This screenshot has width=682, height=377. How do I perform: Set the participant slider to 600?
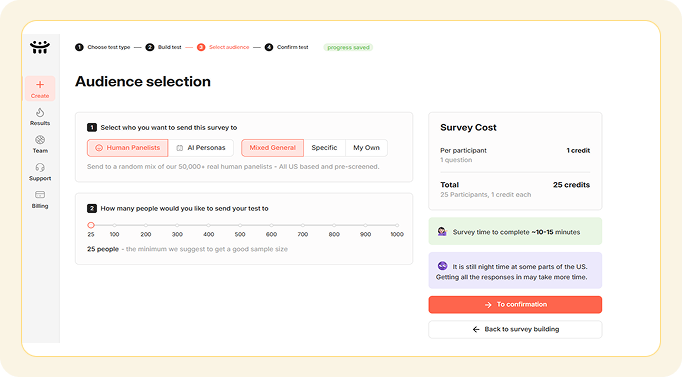pyautogui.click(x=271, y=225)
